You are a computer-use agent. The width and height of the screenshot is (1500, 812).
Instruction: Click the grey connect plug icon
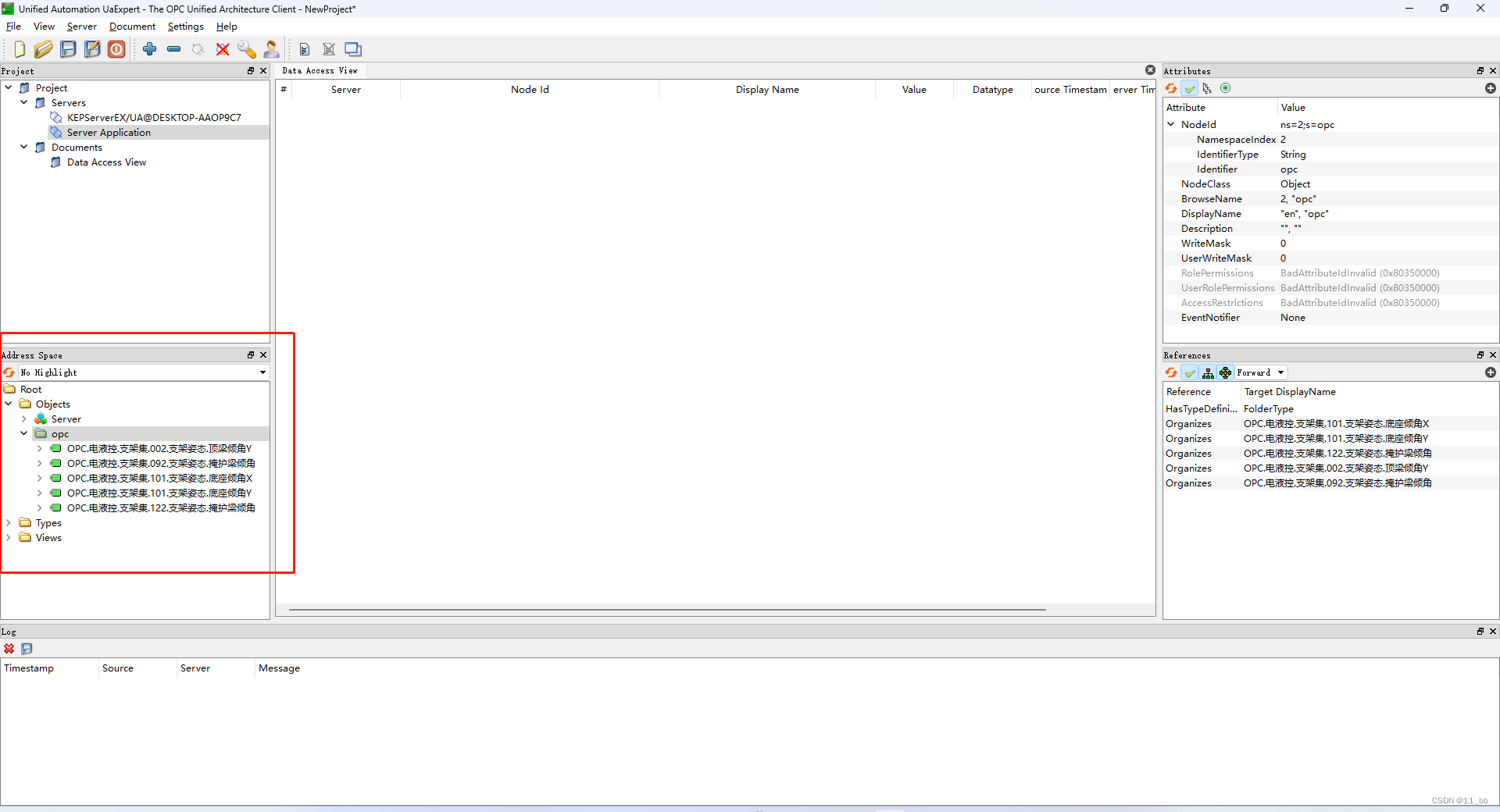(x=198, y=49)
